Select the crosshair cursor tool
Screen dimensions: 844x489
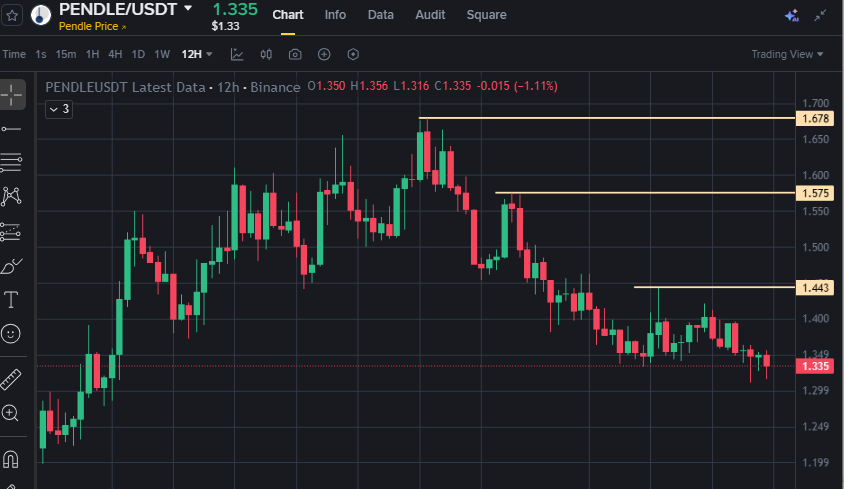[x=11, y=95]
